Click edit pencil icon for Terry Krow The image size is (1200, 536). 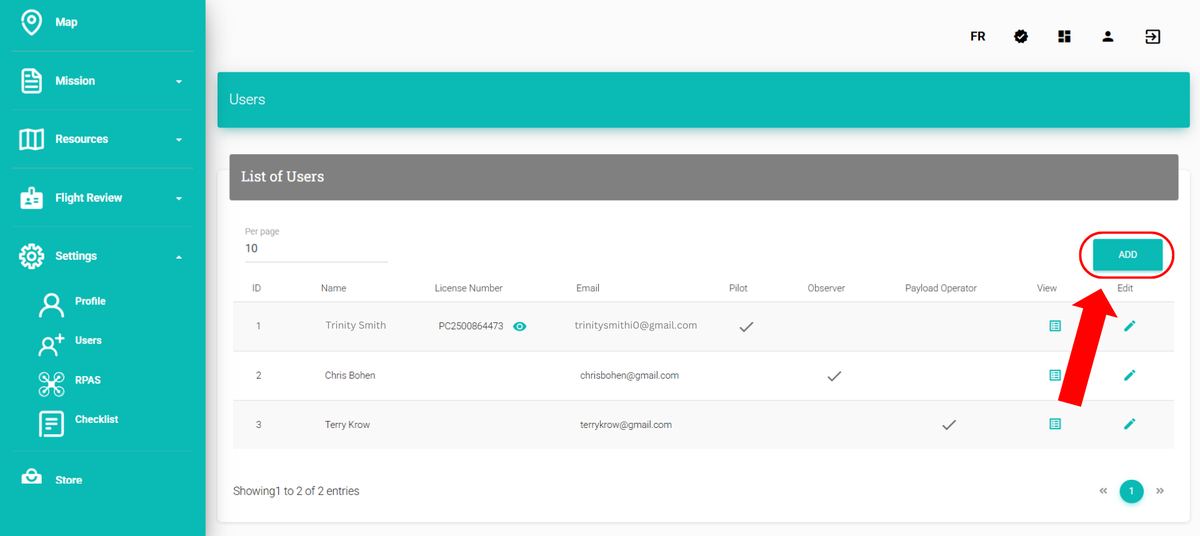[x=1129, y=424]
